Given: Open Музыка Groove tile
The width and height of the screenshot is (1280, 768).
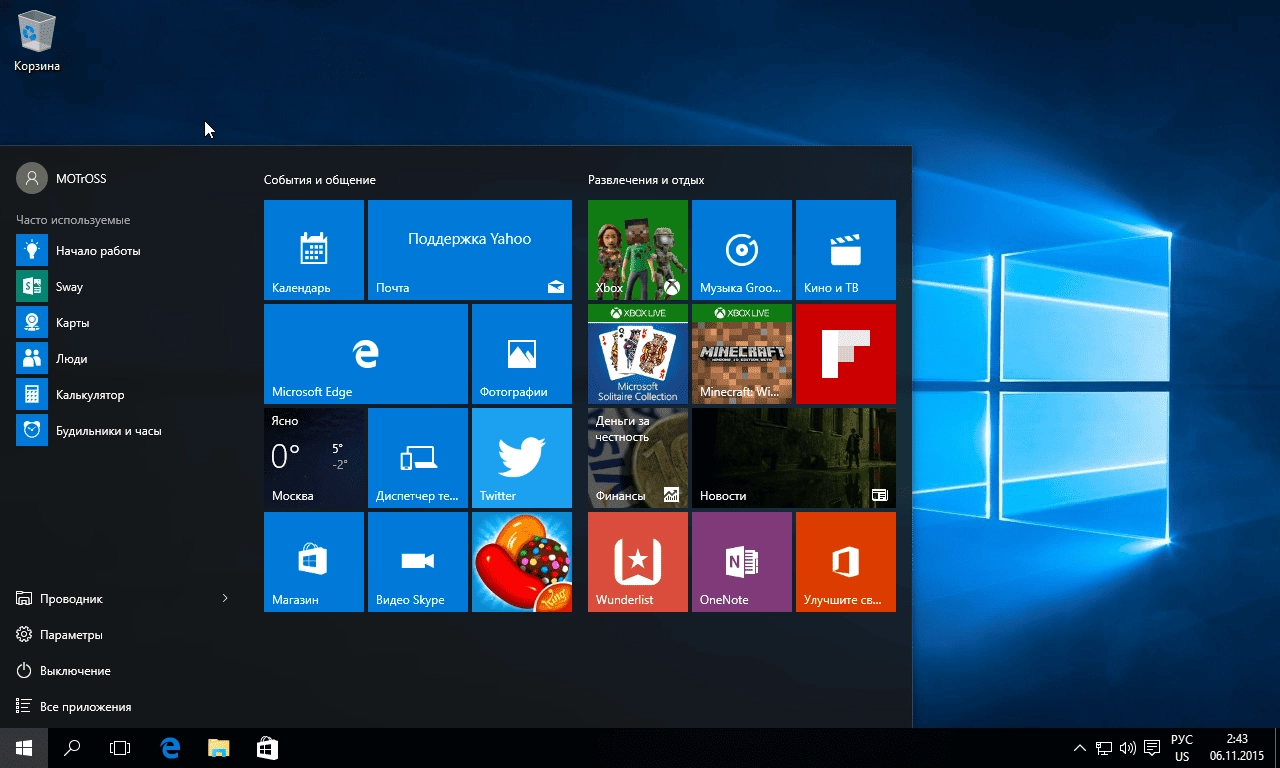Looking at the screenshot, I should pyautogui.click(x=742, y=250).
